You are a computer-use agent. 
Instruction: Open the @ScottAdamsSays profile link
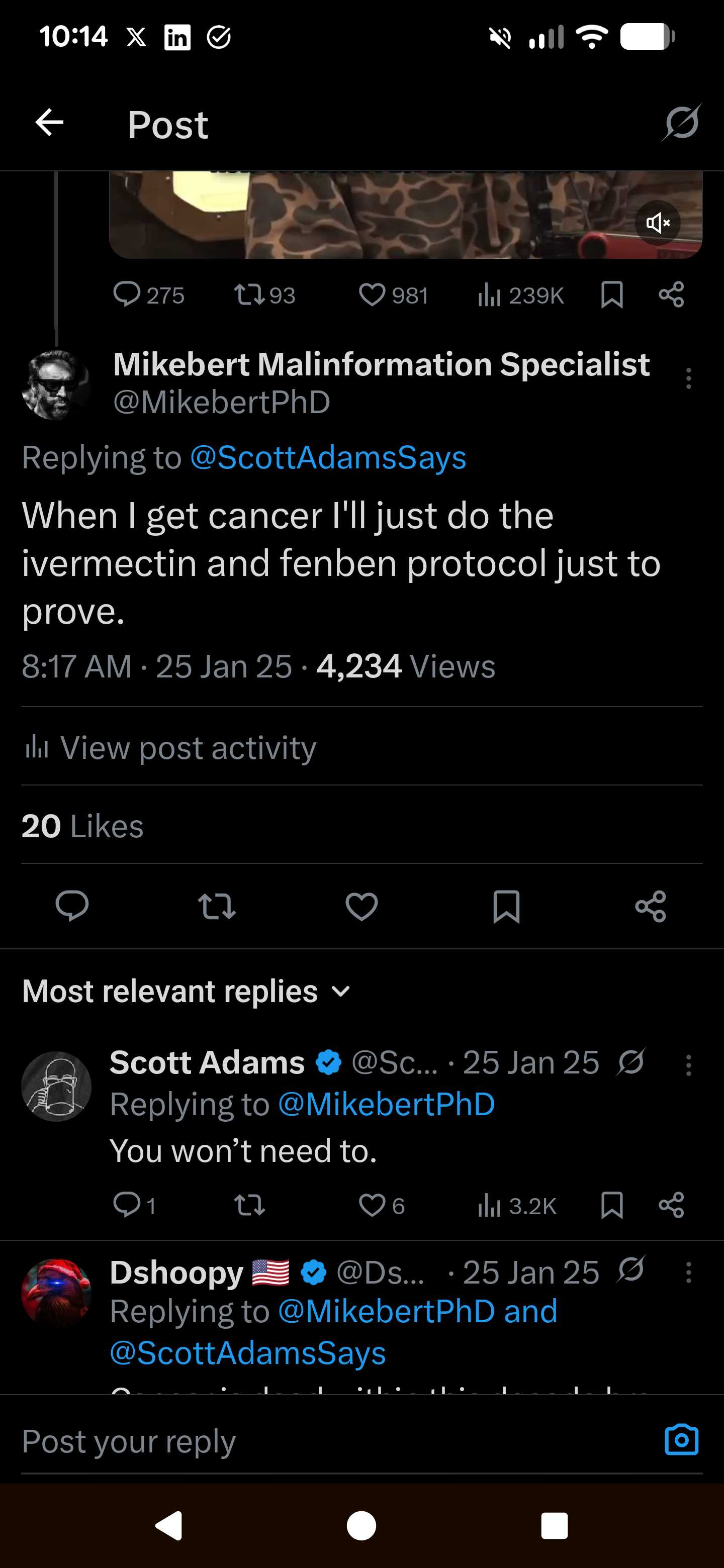328,457
